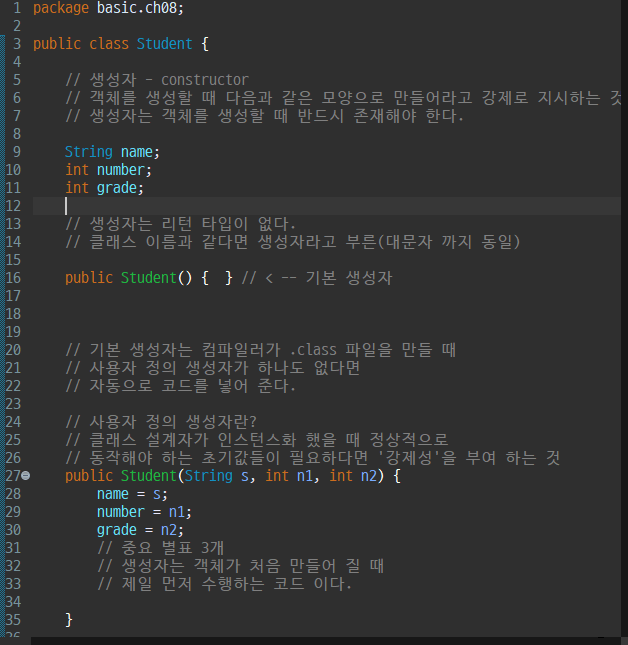Click parameter 'String s,' on line 27
Image resolution: width=628 pixels, height=645 pixels.
(x=220, y=476)
